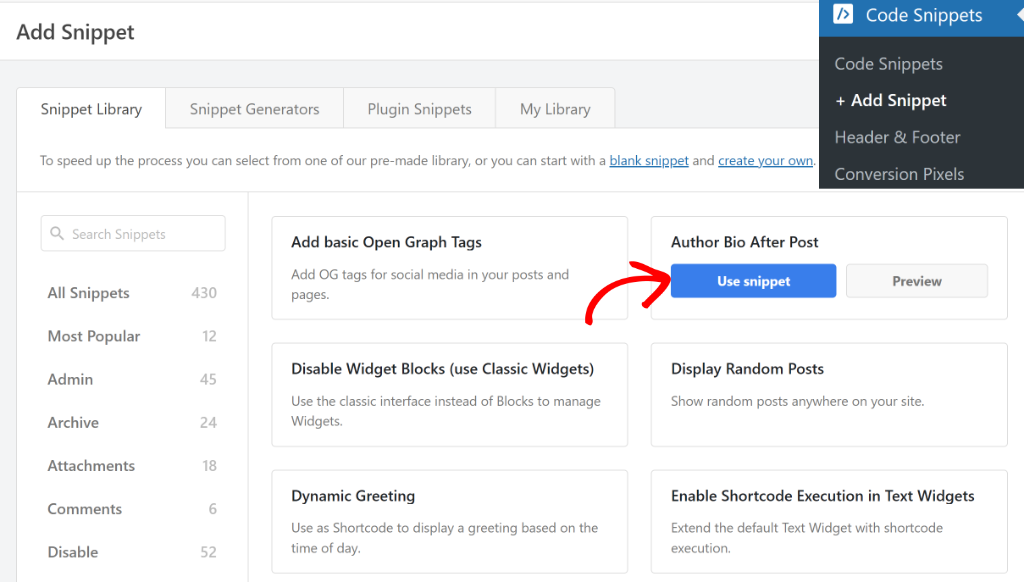Open Header & Footer menu item
The width and height of the screenshot is (1024, 582).
click(897, 137)
